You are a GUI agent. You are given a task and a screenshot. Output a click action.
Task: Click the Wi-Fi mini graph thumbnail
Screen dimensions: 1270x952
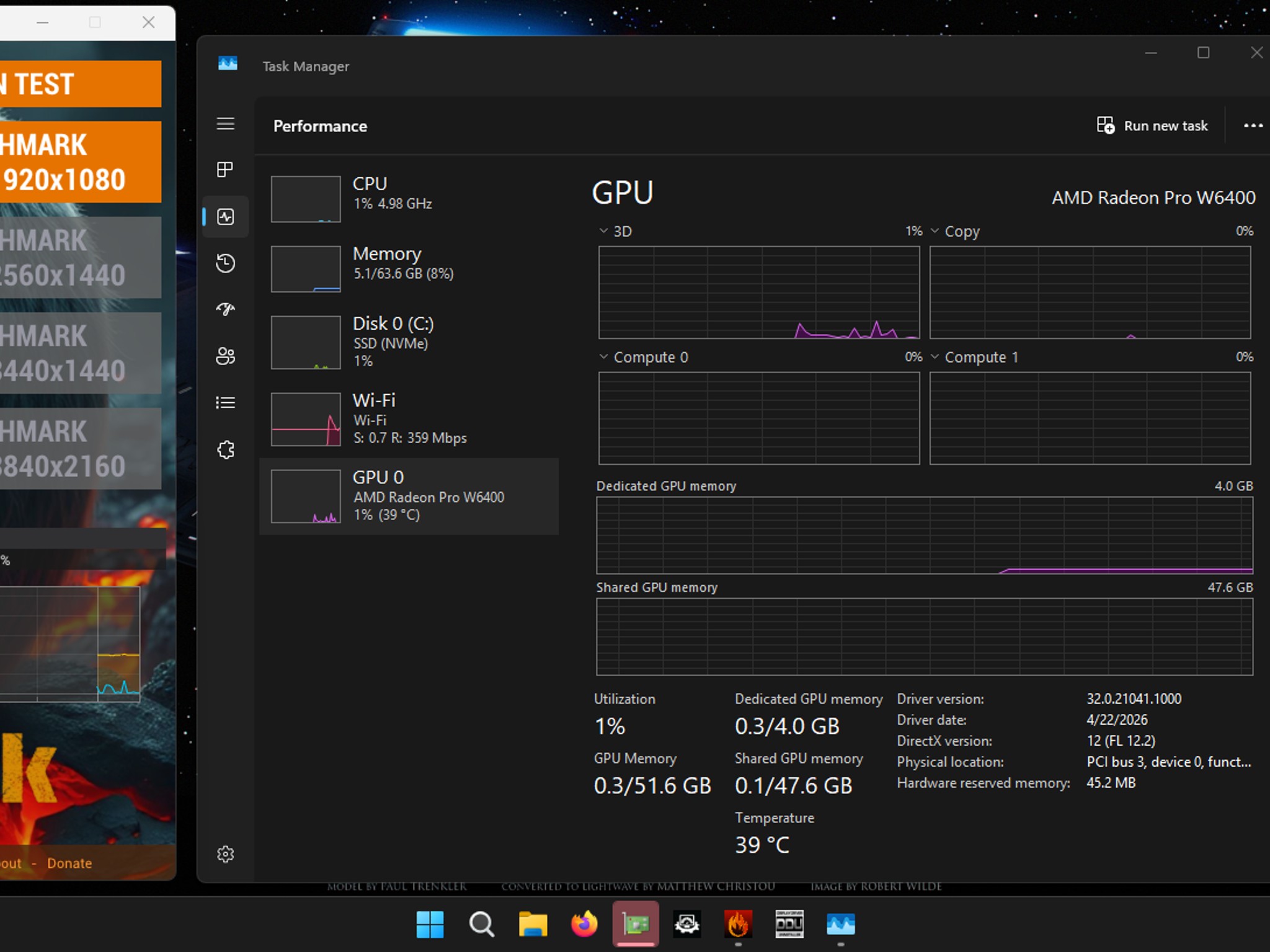306,419
